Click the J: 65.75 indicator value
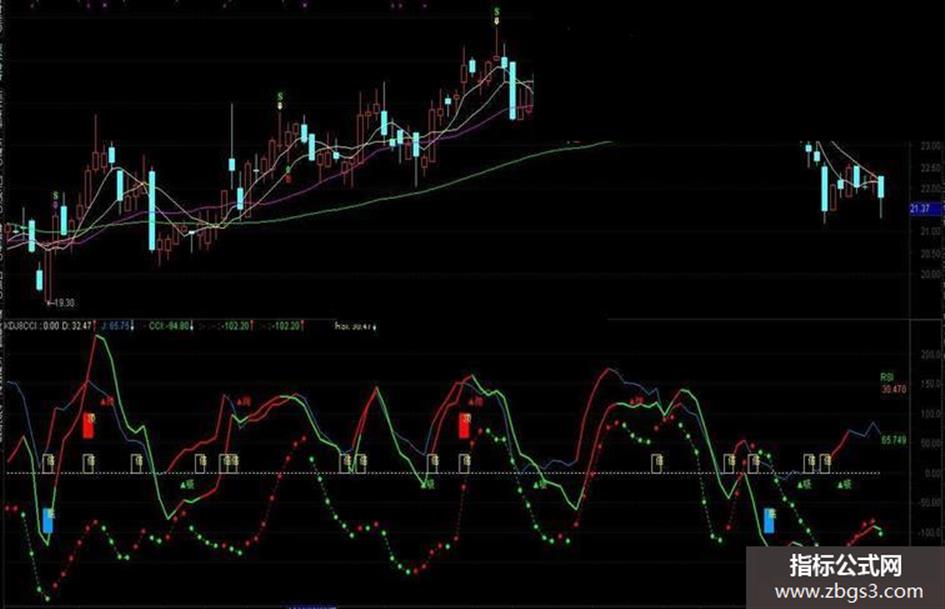Screen dimensions: 945x609 [116, 326]
